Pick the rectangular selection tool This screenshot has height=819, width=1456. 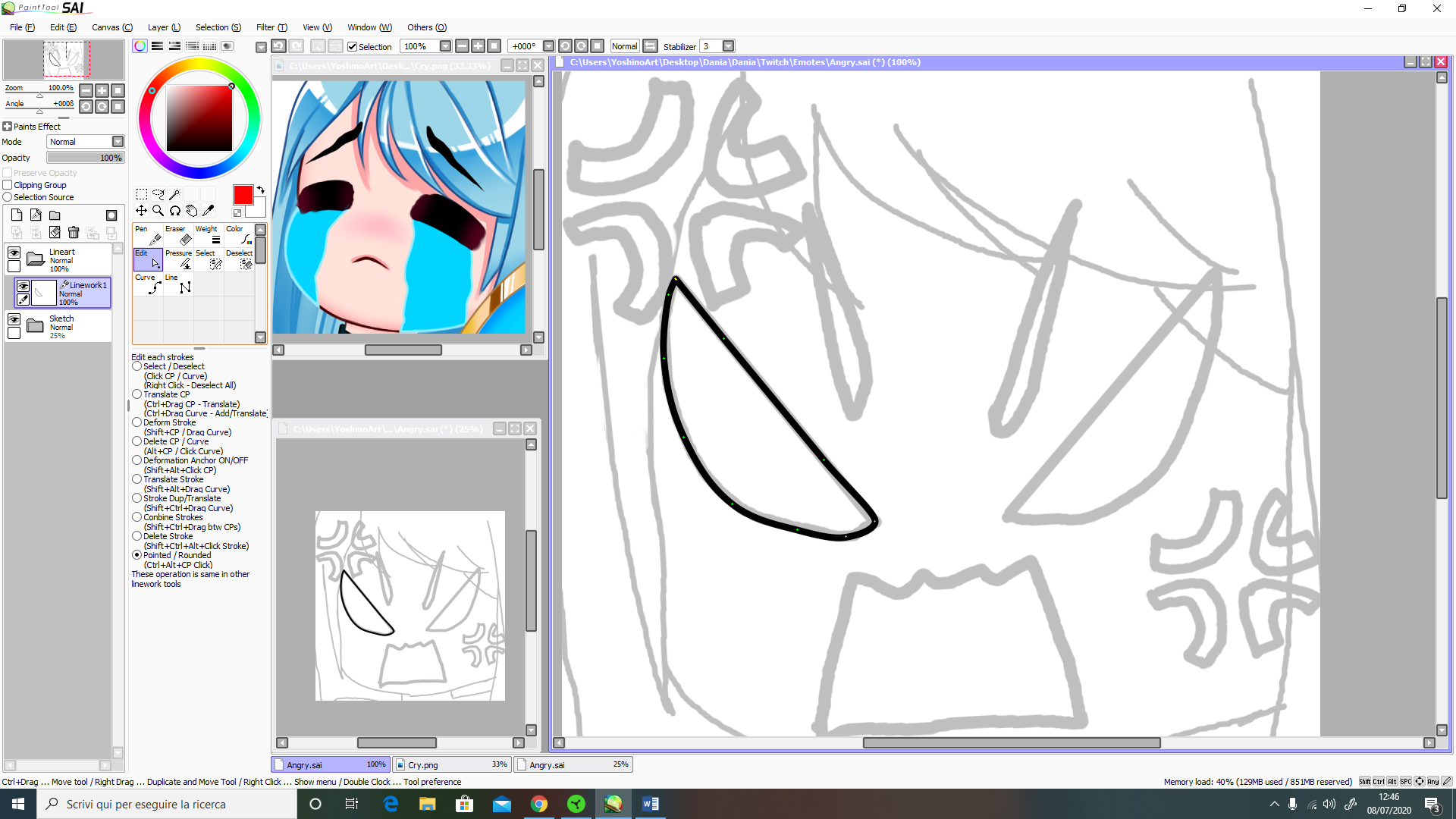142,194
